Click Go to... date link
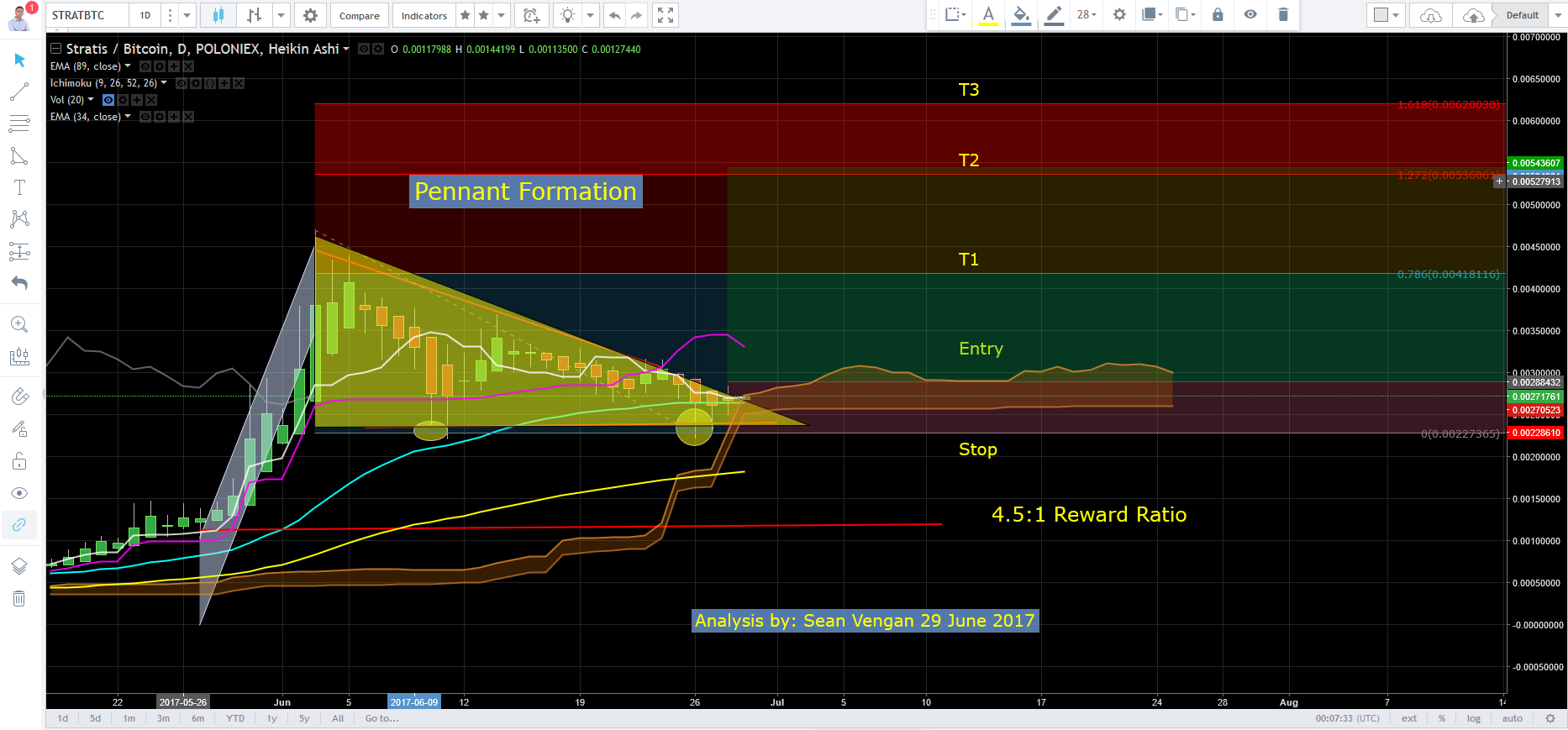 381,718
